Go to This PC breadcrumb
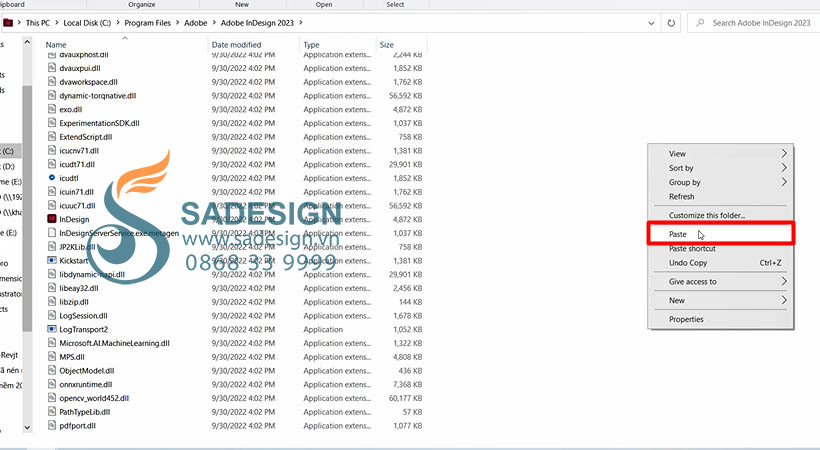The width and height of the screenshot is (820, 450). click(x=38, y=23)
